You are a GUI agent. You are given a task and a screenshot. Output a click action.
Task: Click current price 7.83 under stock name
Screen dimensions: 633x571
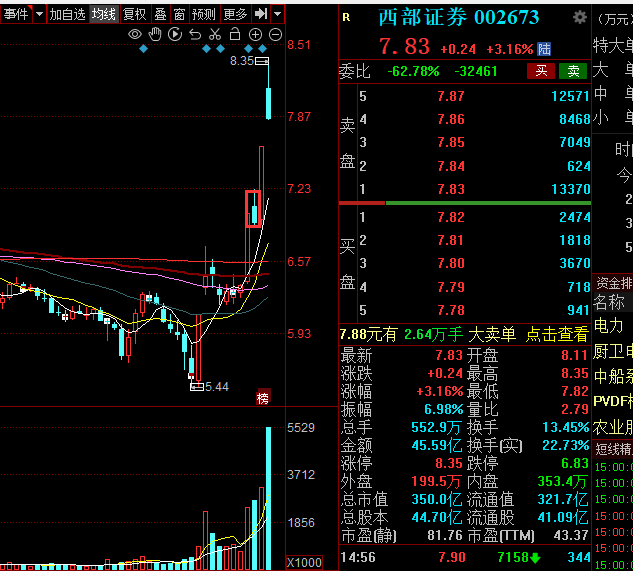pos(404,46)
